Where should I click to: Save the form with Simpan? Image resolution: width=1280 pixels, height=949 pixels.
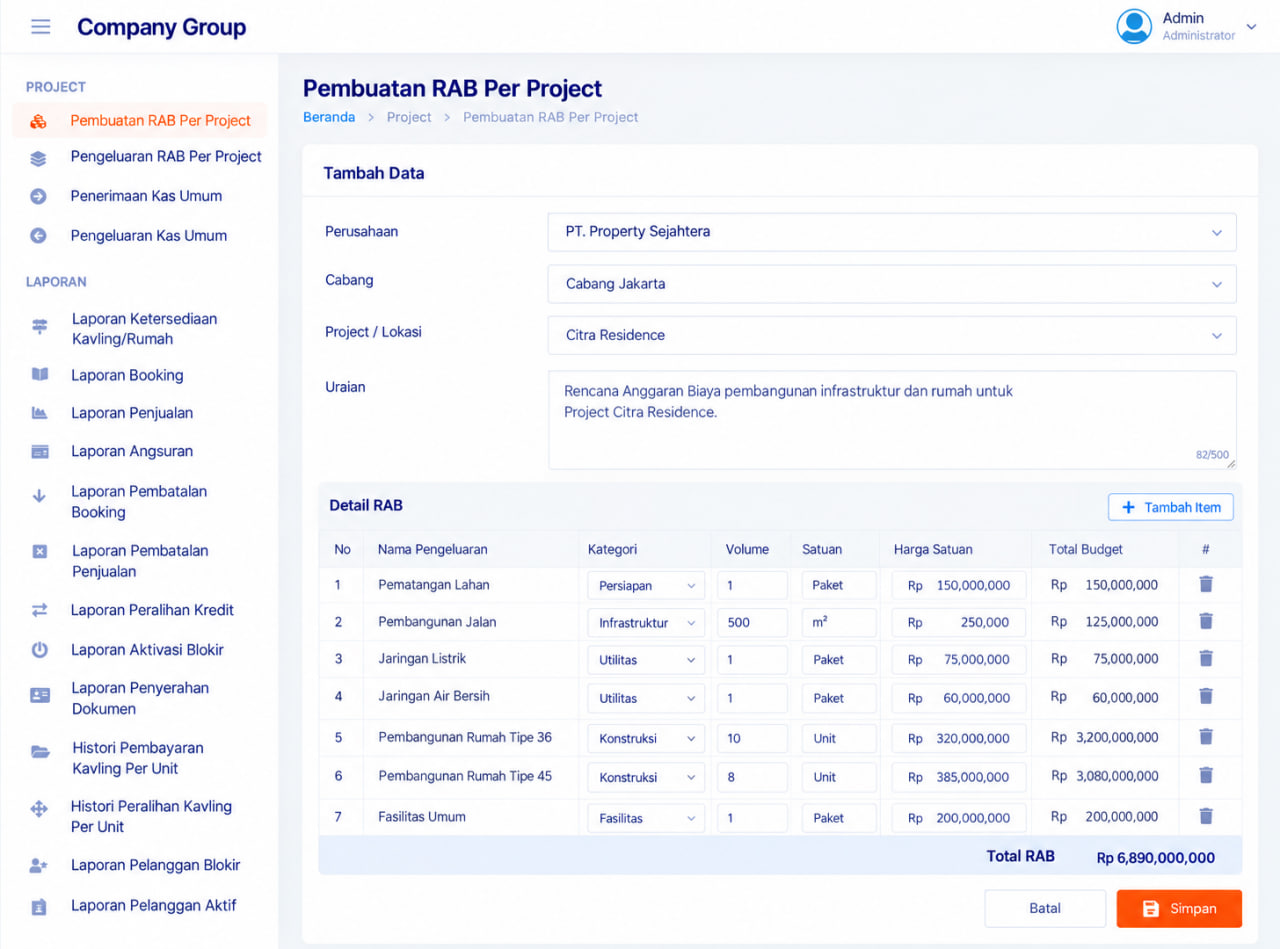point(1180,909)
